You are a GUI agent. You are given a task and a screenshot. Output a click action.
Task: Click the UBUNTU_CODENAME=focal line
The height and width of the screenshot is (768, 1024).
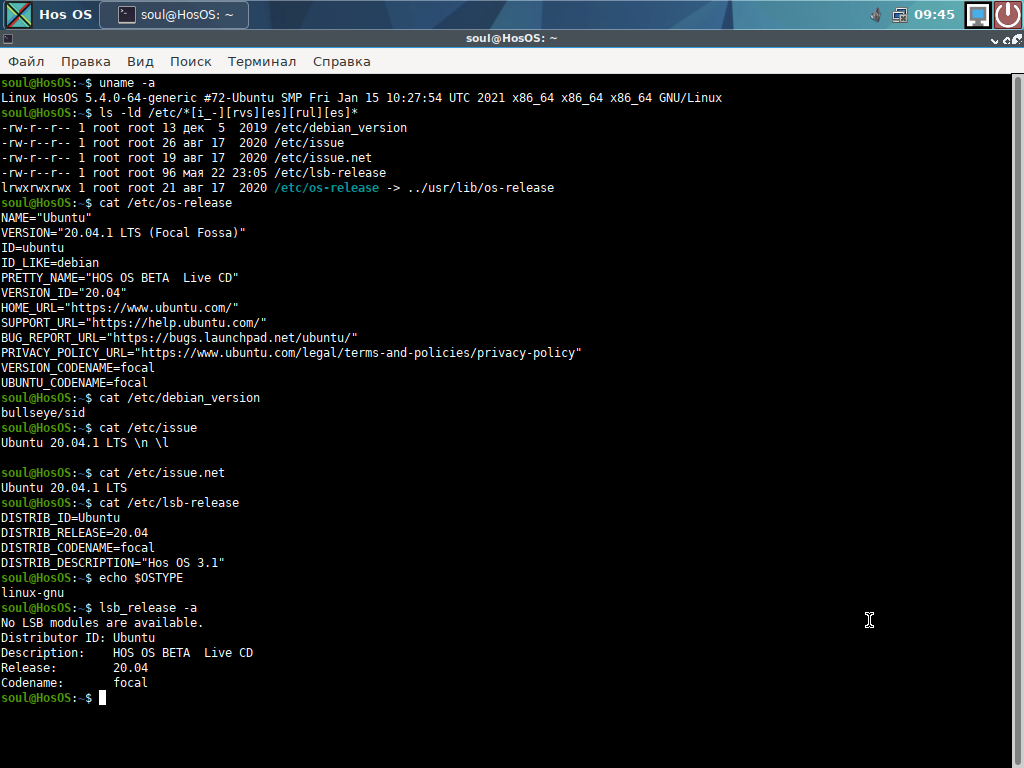tap(74, 383)
